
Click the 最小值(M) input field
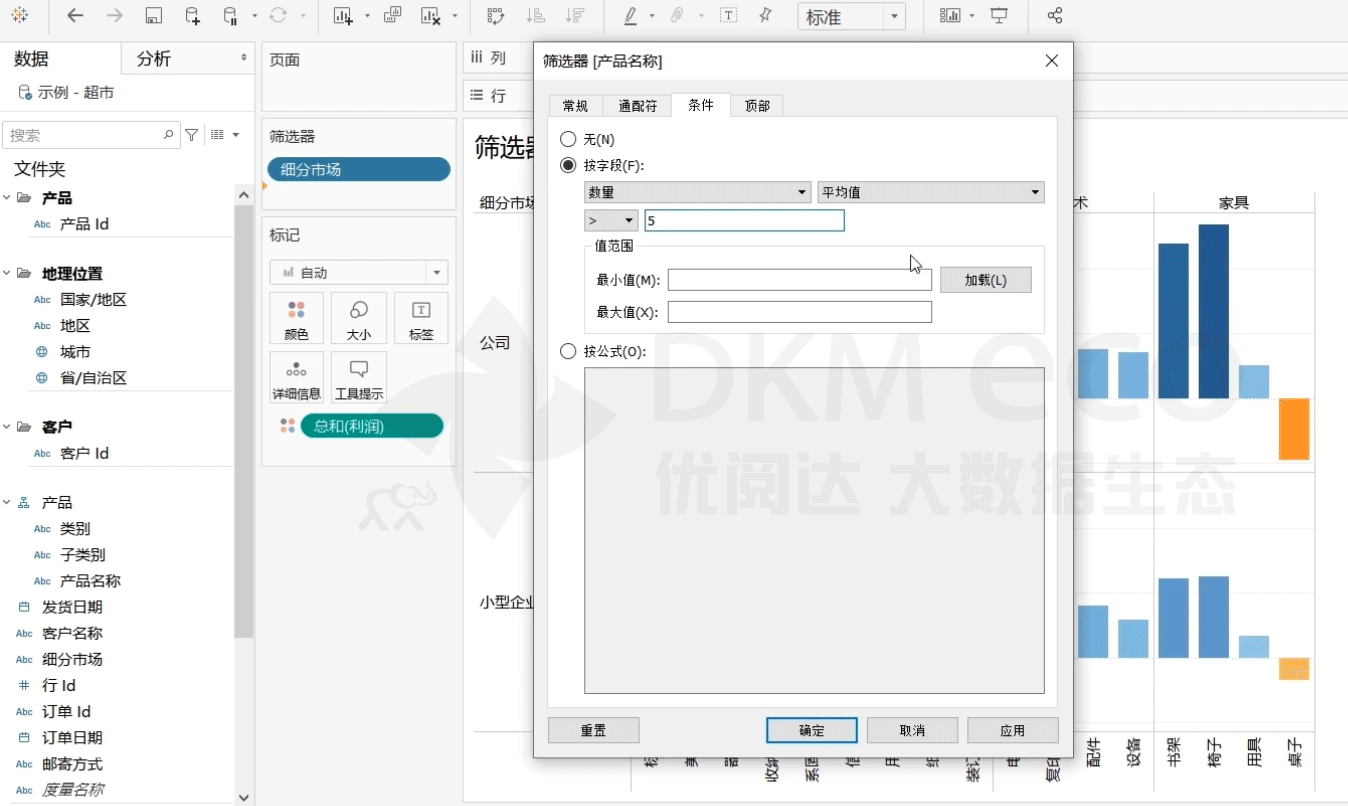pos(799,280)
